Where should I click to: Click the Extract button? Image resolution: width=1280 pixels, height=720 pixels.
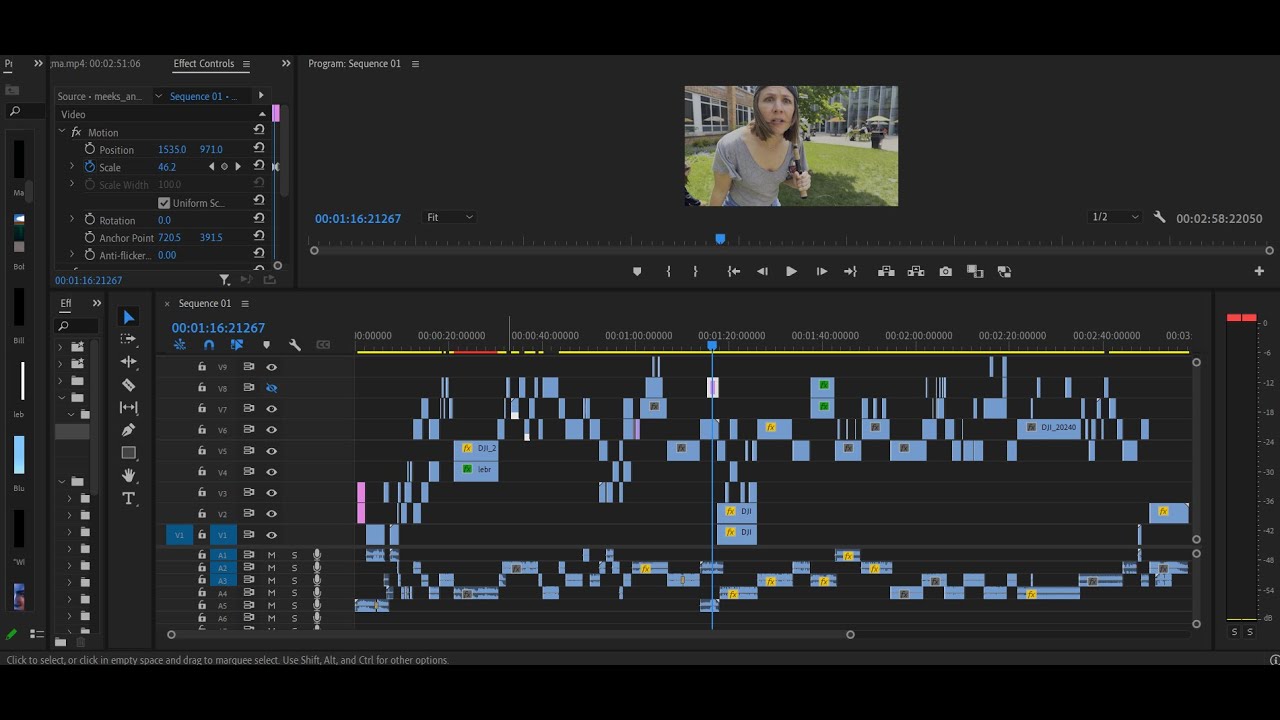tap(915, 271)
